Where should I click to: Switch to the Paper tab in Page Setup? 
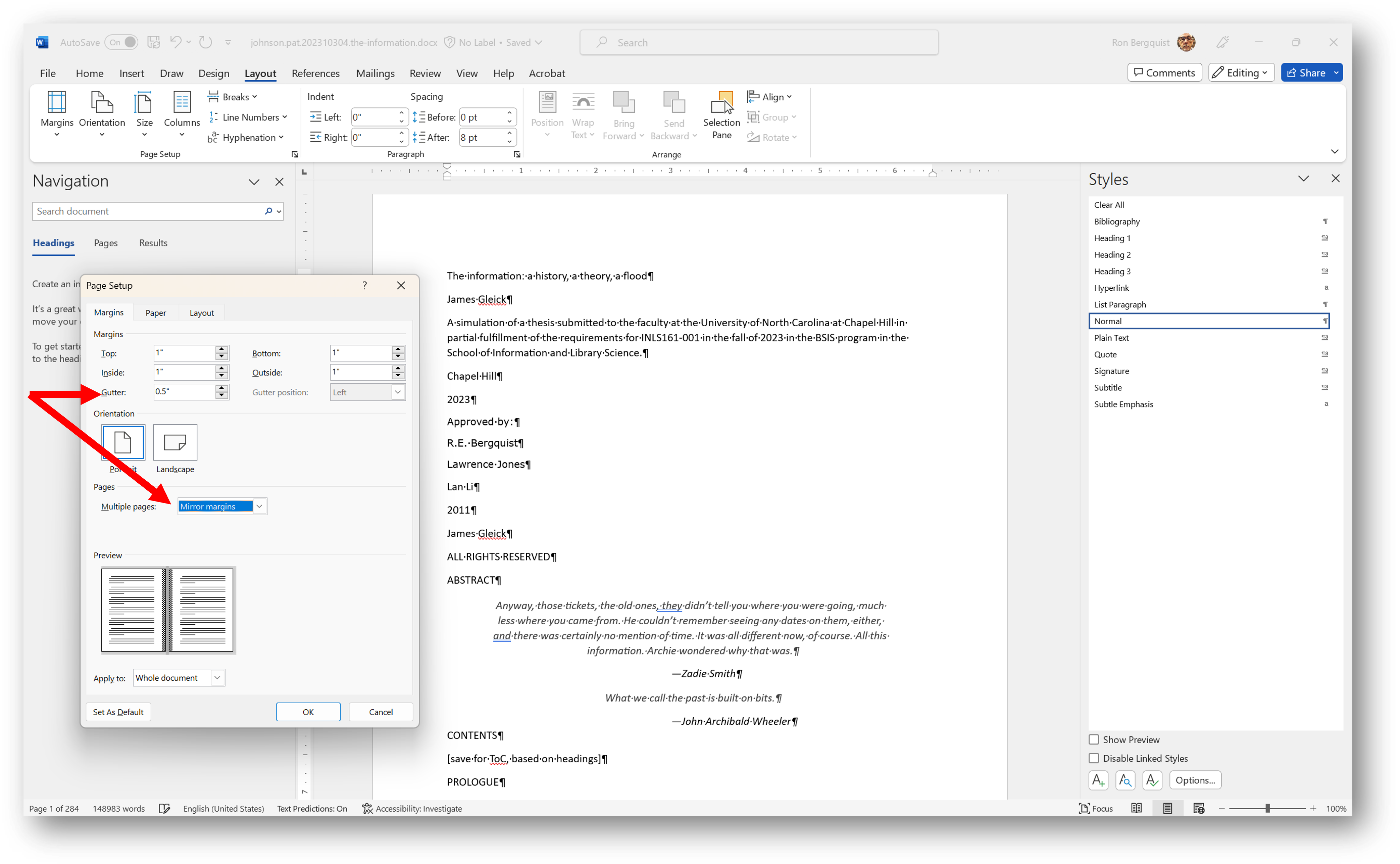click(x=155, y=313)
